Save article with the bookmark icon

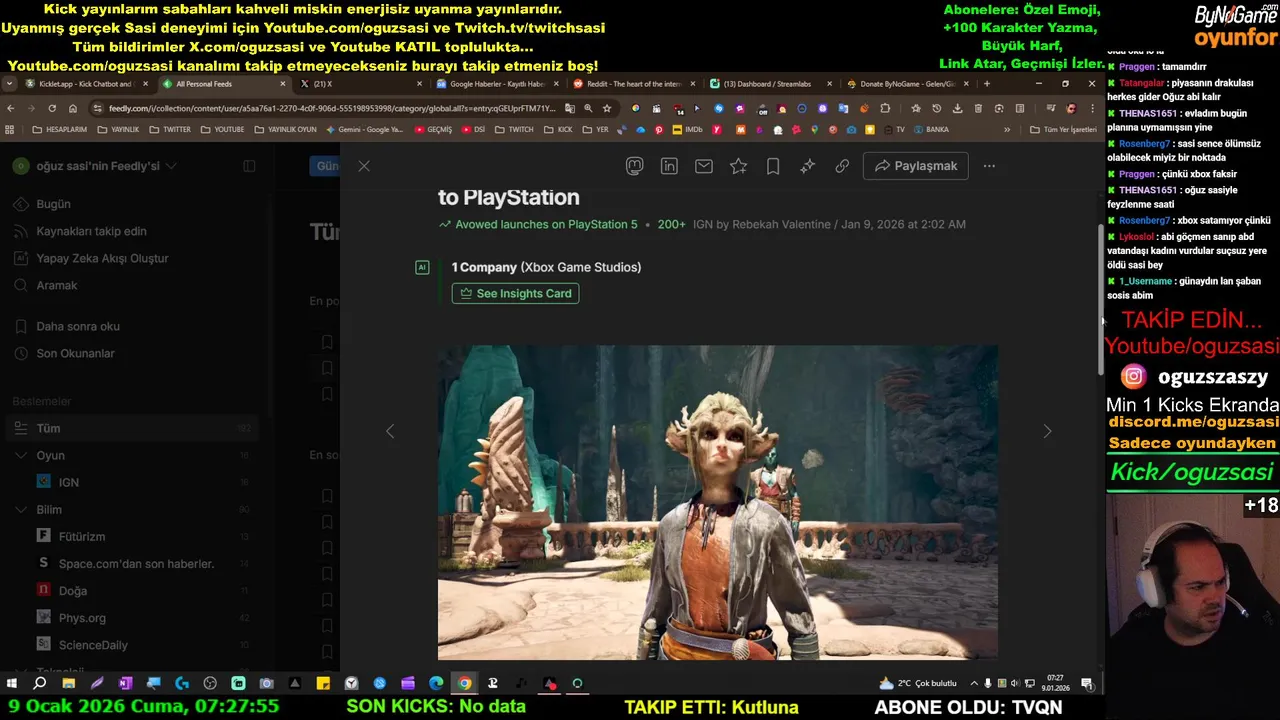tap(773, 166)
